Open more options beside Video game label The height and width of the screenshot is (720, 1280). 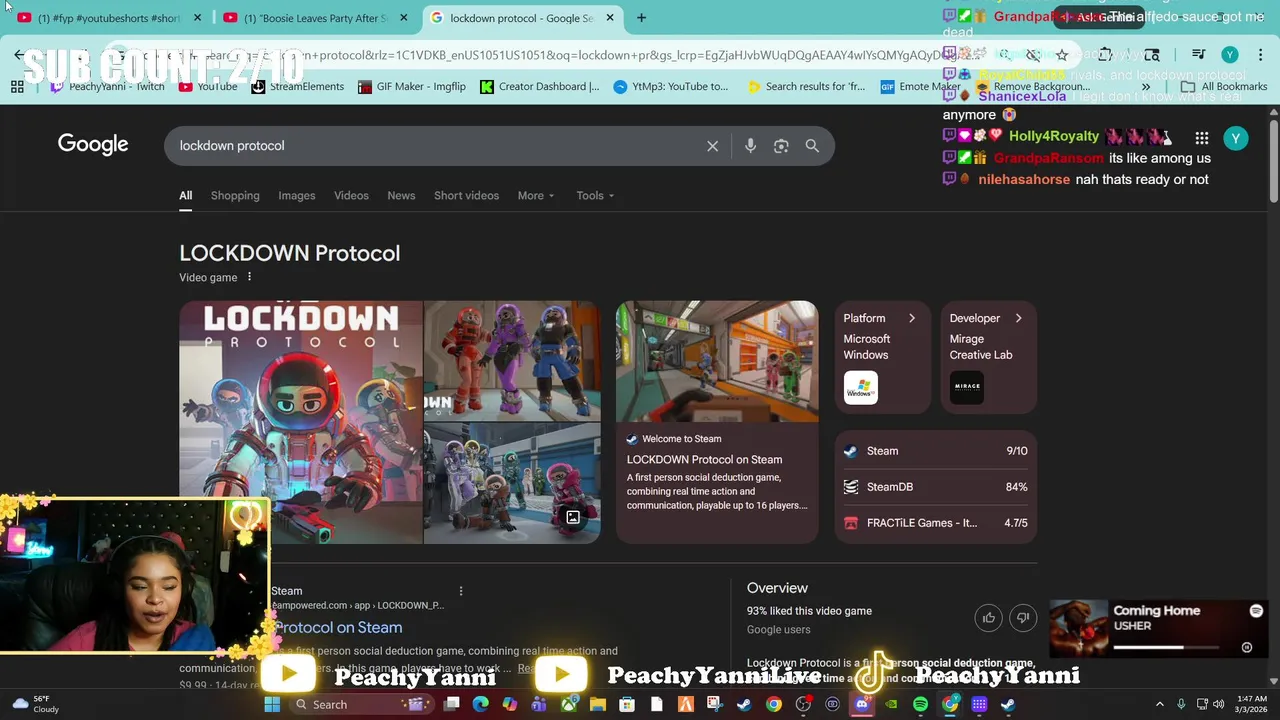pos(249,277)
